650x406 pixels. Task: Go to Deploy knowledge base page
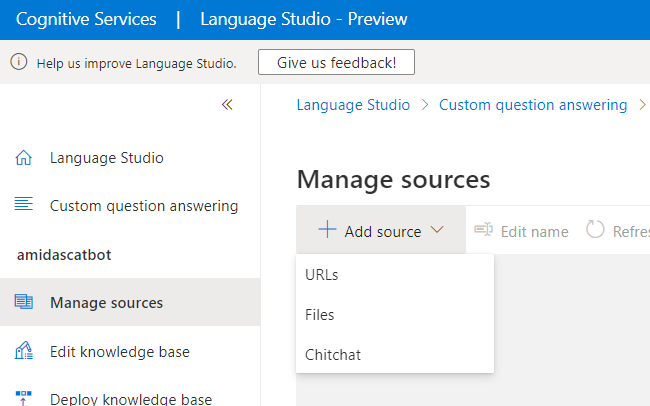130,399
